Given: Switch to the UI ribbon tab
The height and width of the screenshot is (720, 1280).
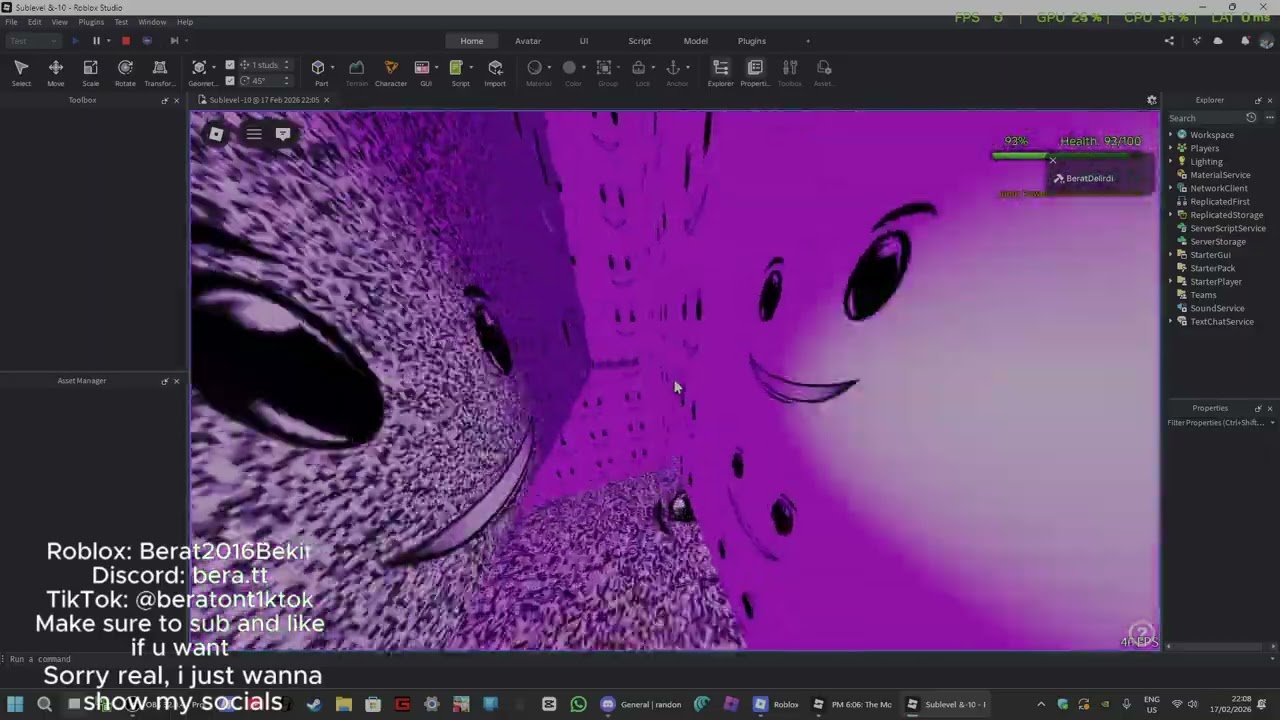Looking at the screenshot, I should tap(584, 41).
